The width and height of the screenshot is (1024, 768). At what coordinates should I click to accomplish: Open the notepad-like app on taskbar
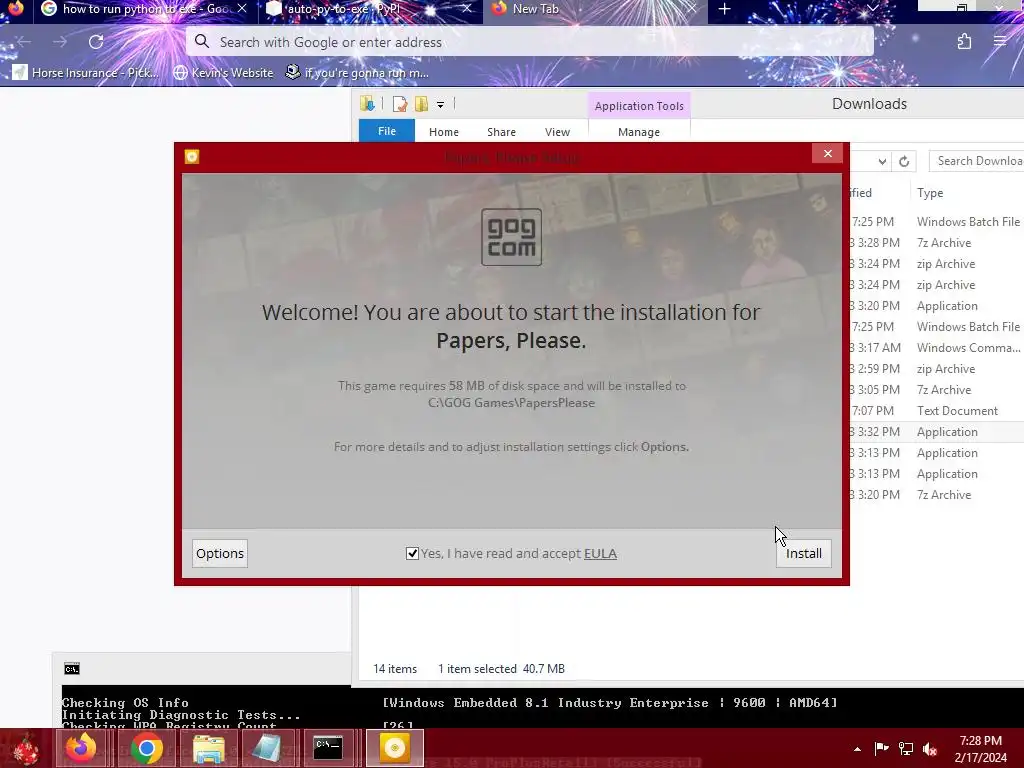point(266,748)
